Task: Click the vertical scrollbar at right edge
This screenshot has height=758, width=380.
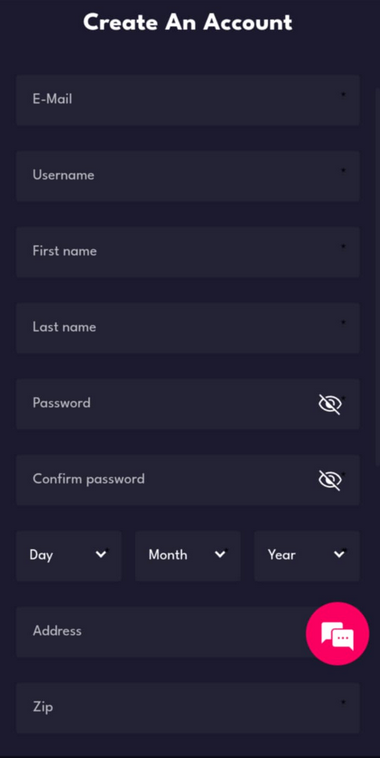Action: [x=378, y=277]
